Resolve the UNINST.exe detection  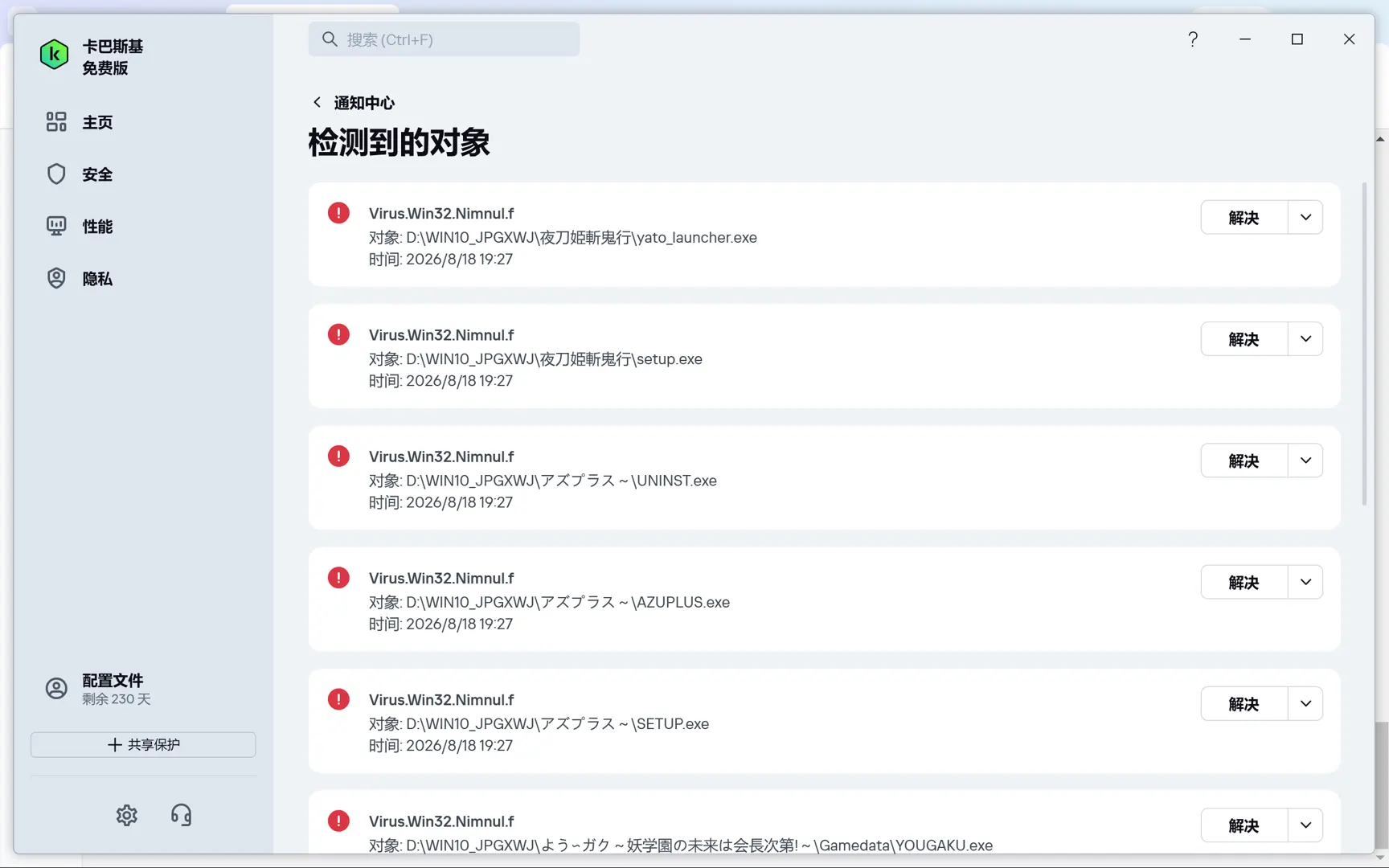pos(1244,461)
